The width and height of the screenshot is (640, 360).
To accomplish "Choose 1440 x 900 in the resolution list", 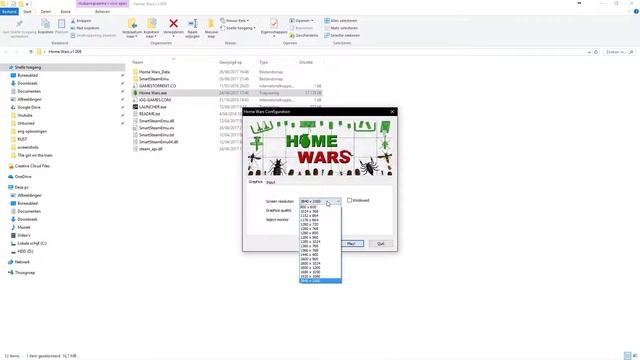I will (320, 255).
